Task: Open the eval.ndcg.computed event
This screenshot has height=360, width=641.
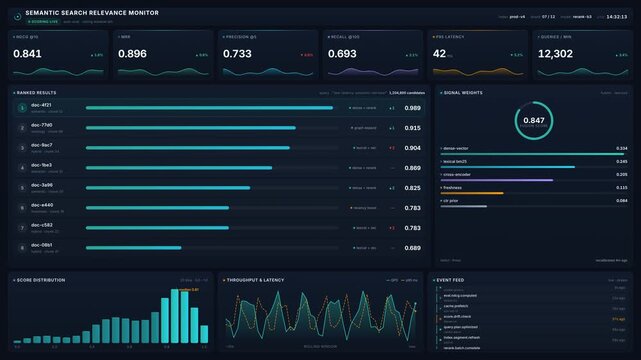Action: click(x=531, y=297)
